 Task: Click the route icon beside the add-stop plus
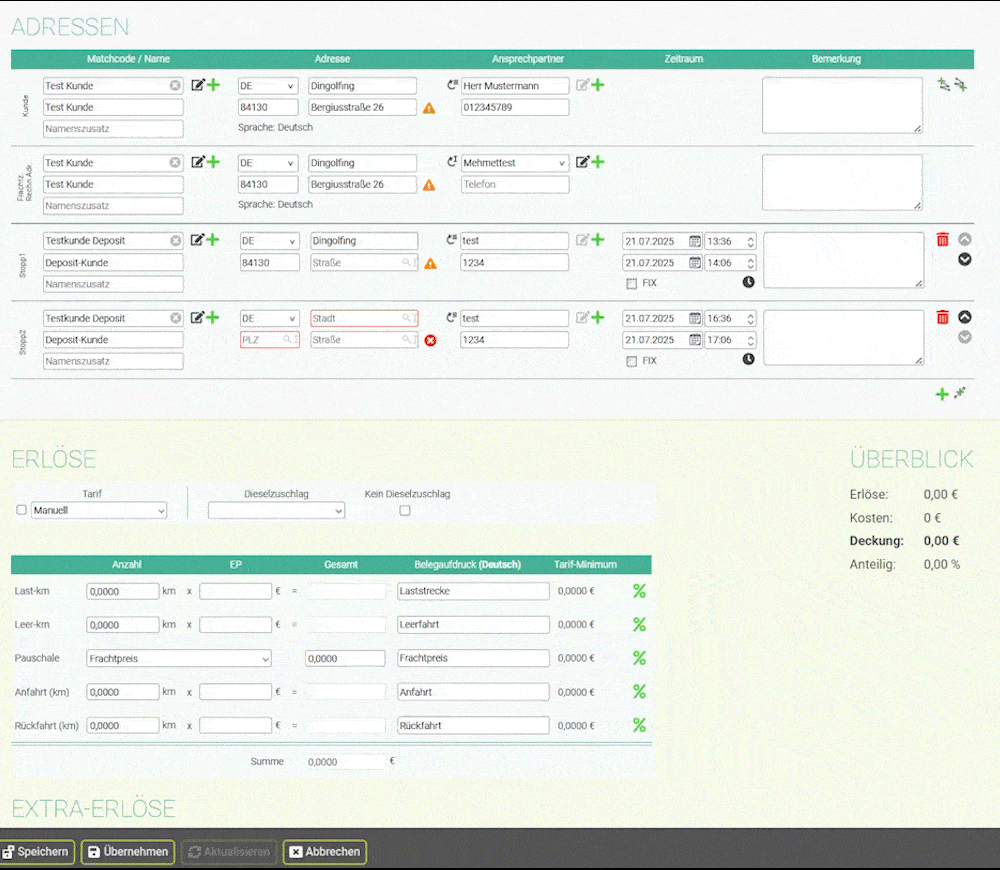(960, 393)
